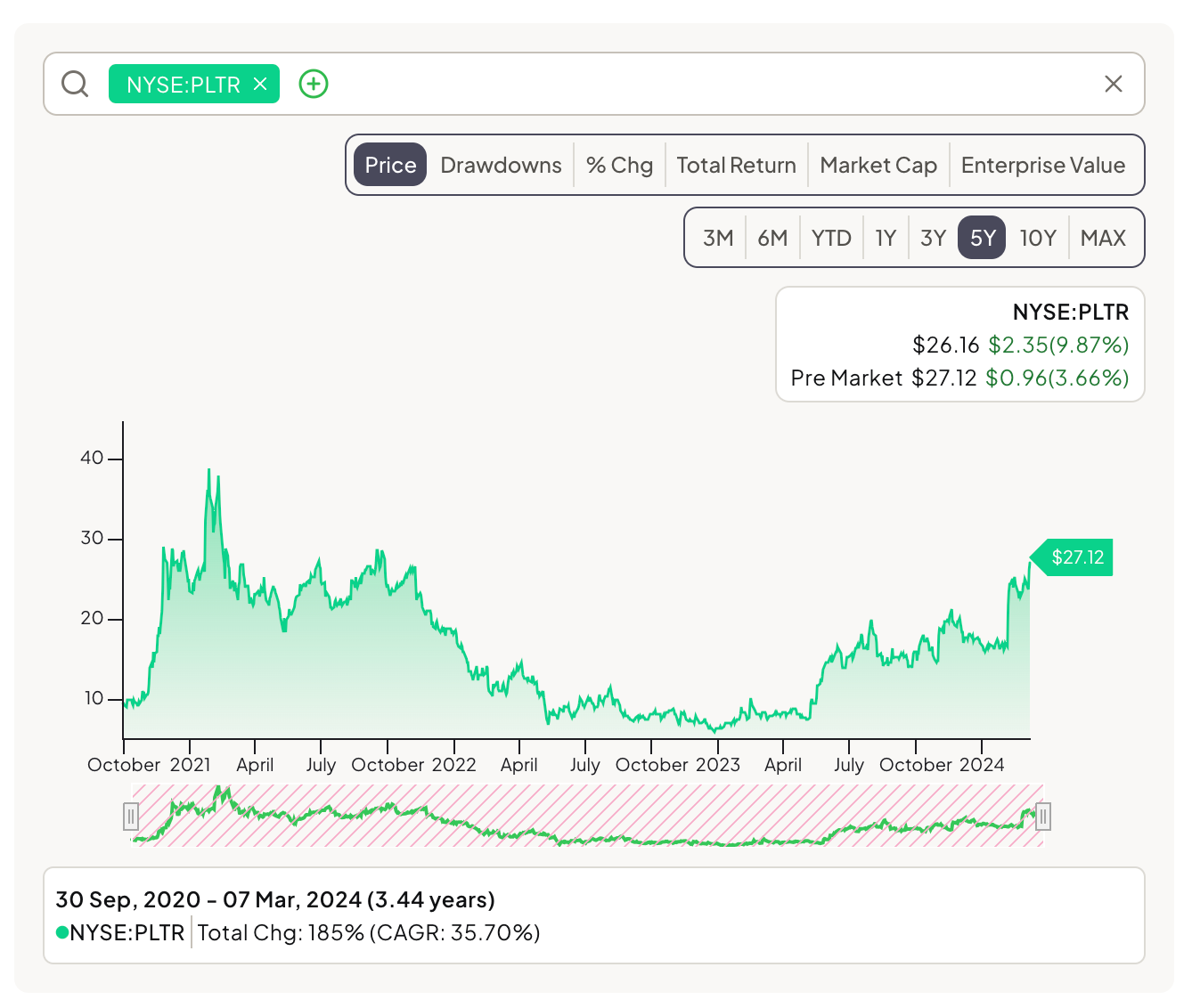Click the $26.16 last price value
The image size is (1192, 1008).
click(946, 345)
